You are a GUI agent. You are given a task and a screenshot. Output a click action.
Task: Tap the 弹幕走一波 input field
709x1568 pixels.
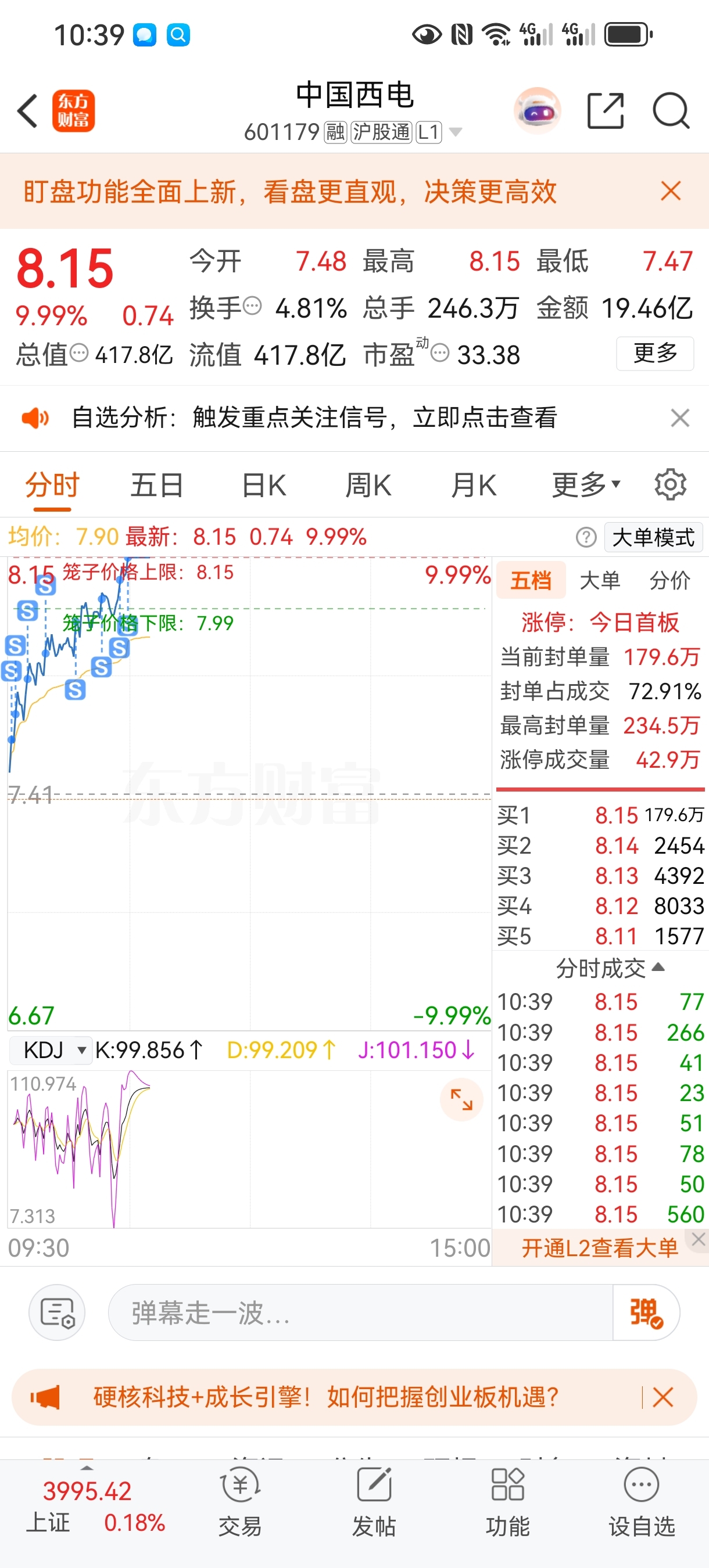coord(360,1312)
